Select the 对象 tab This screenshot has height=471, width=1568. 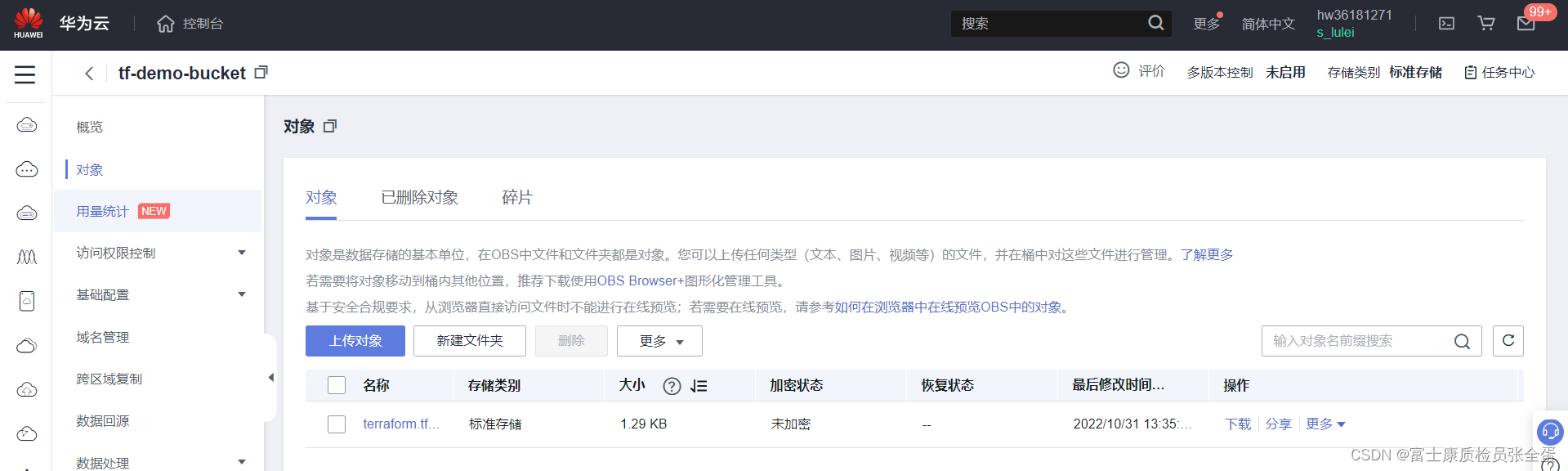pos(321,198)
